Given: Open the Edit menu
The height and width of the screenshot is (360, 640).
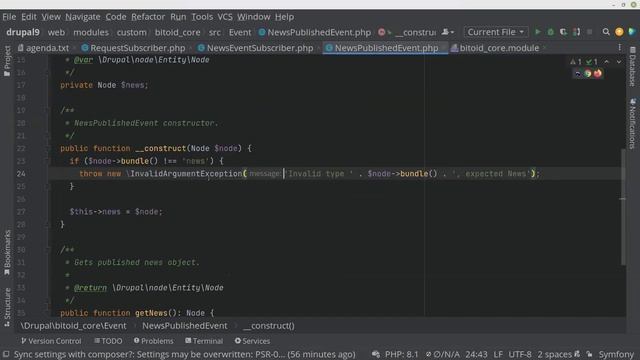Looking at the screenshot, I should 29,17.
